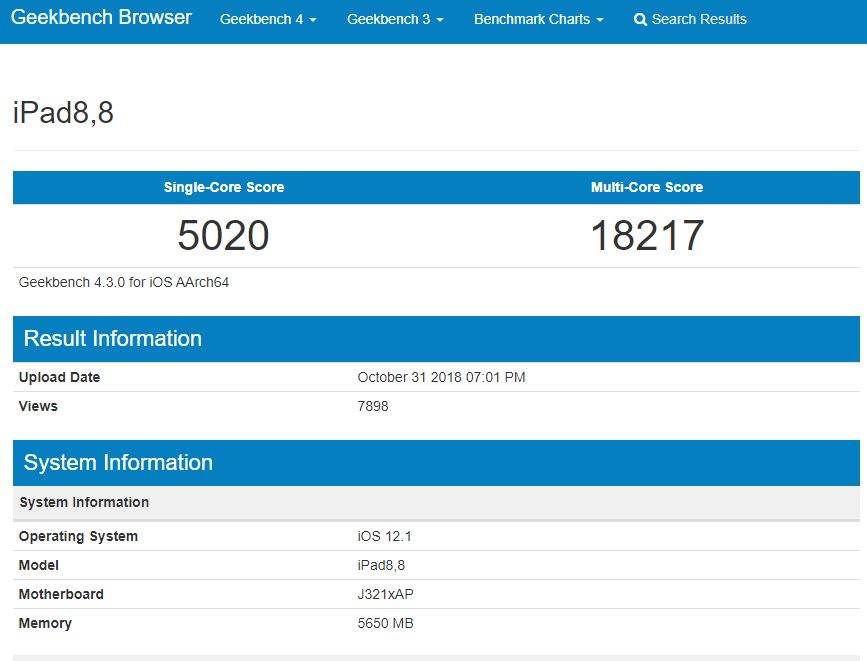Screen dimensions: 867x661
Task: Select the multi-core score 18217
Action: tap(647, 236)
